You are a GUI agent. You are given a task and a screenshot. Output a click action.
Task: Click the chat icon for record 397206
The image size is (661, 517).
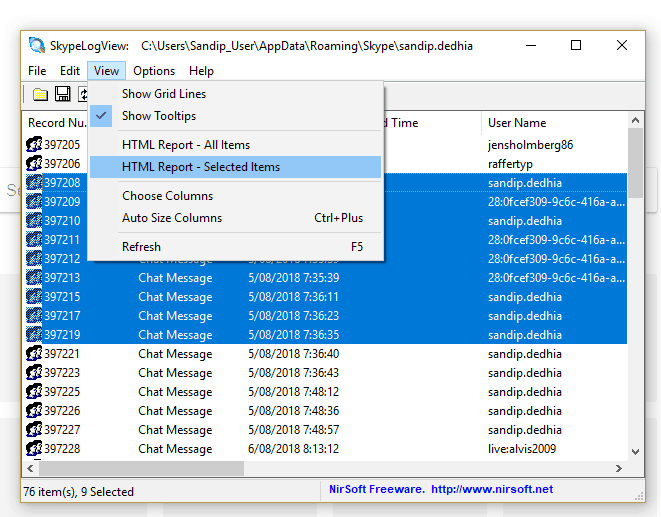tap(34, 164)
